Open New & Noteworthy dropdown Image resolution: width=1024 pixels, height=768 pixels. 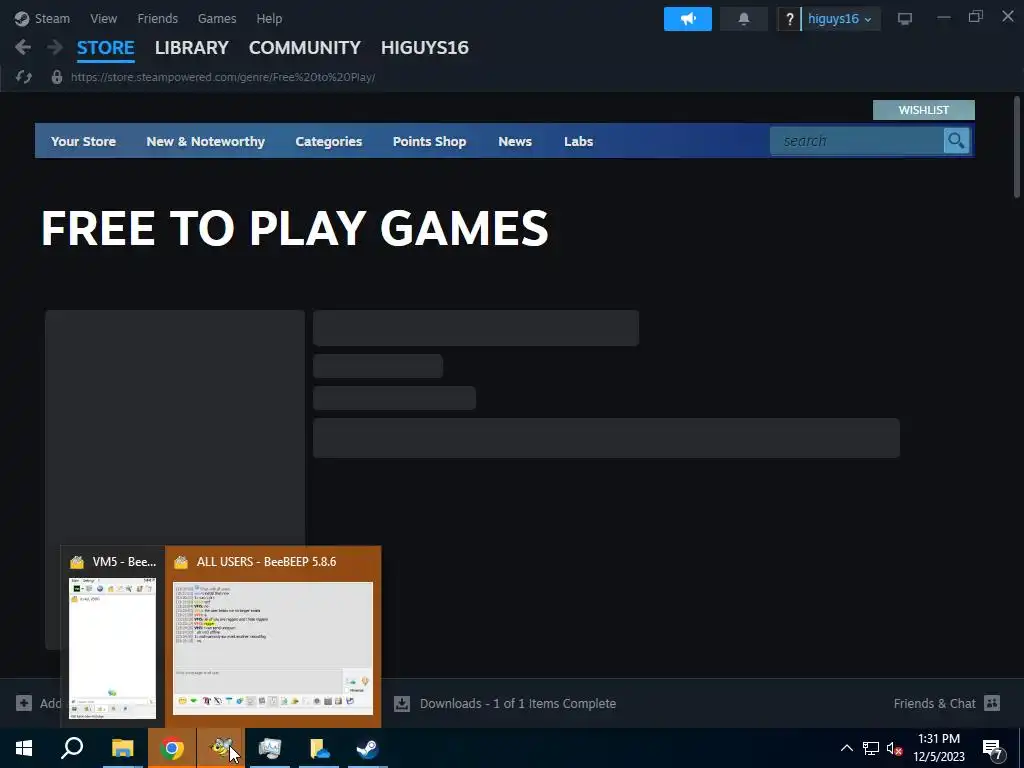click(206, 141)
